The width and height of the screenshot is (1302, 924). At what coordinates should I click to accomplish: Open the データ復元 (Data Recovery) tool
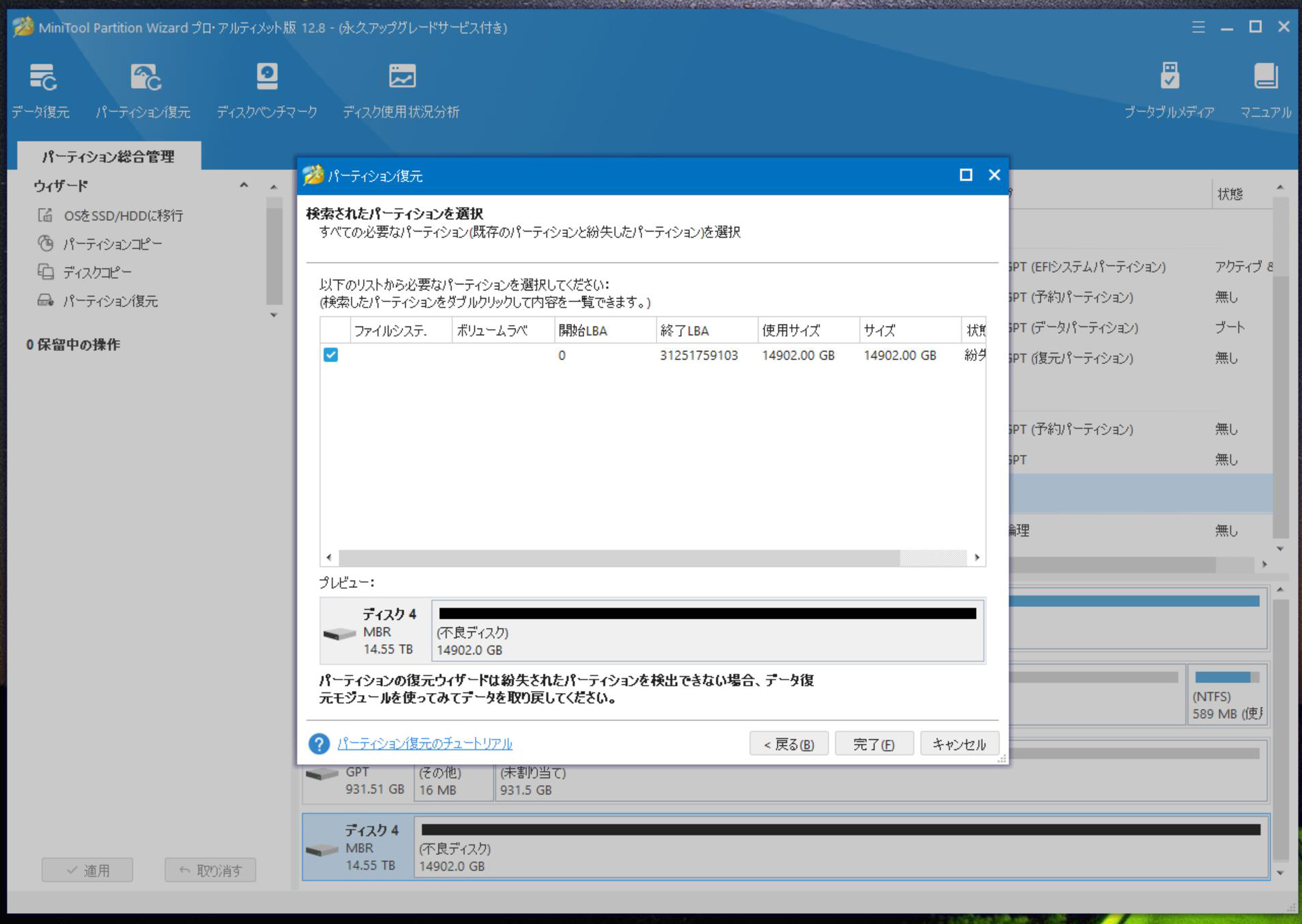[41, 91]
